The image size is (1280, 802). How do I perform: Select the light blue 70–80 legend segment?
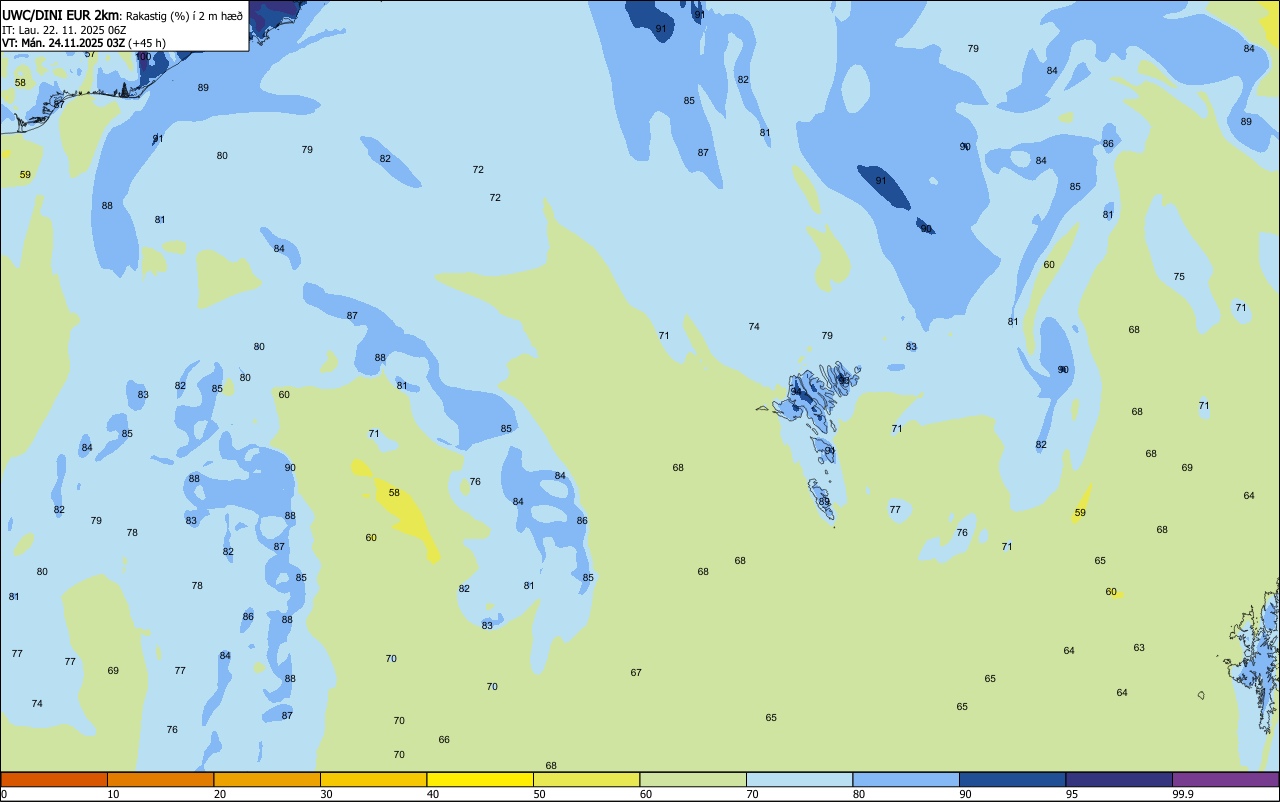click(x=799, y=779)
